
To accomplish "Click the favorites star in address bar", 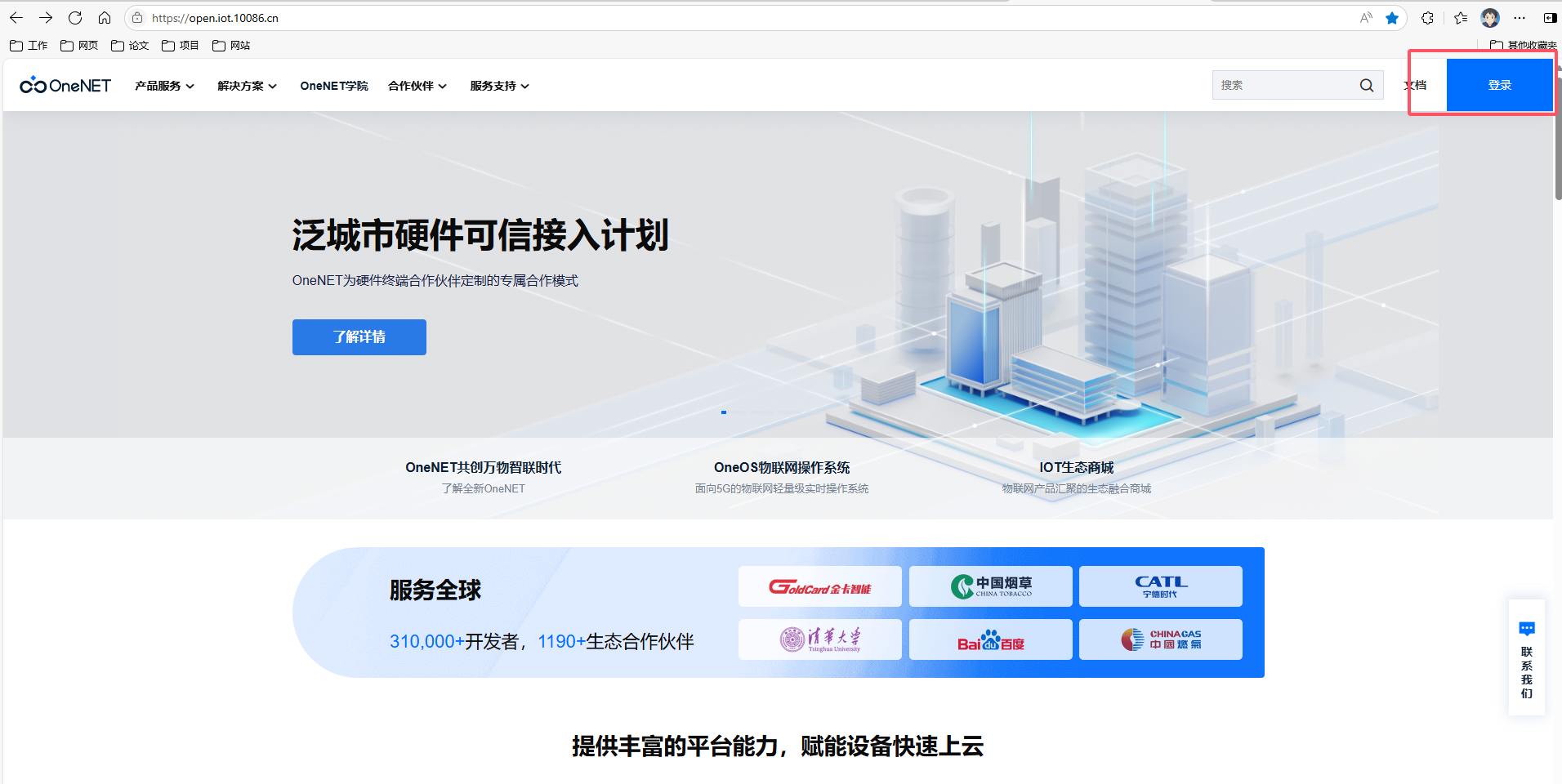I will pyautogui.click(x=1392, y=18).
